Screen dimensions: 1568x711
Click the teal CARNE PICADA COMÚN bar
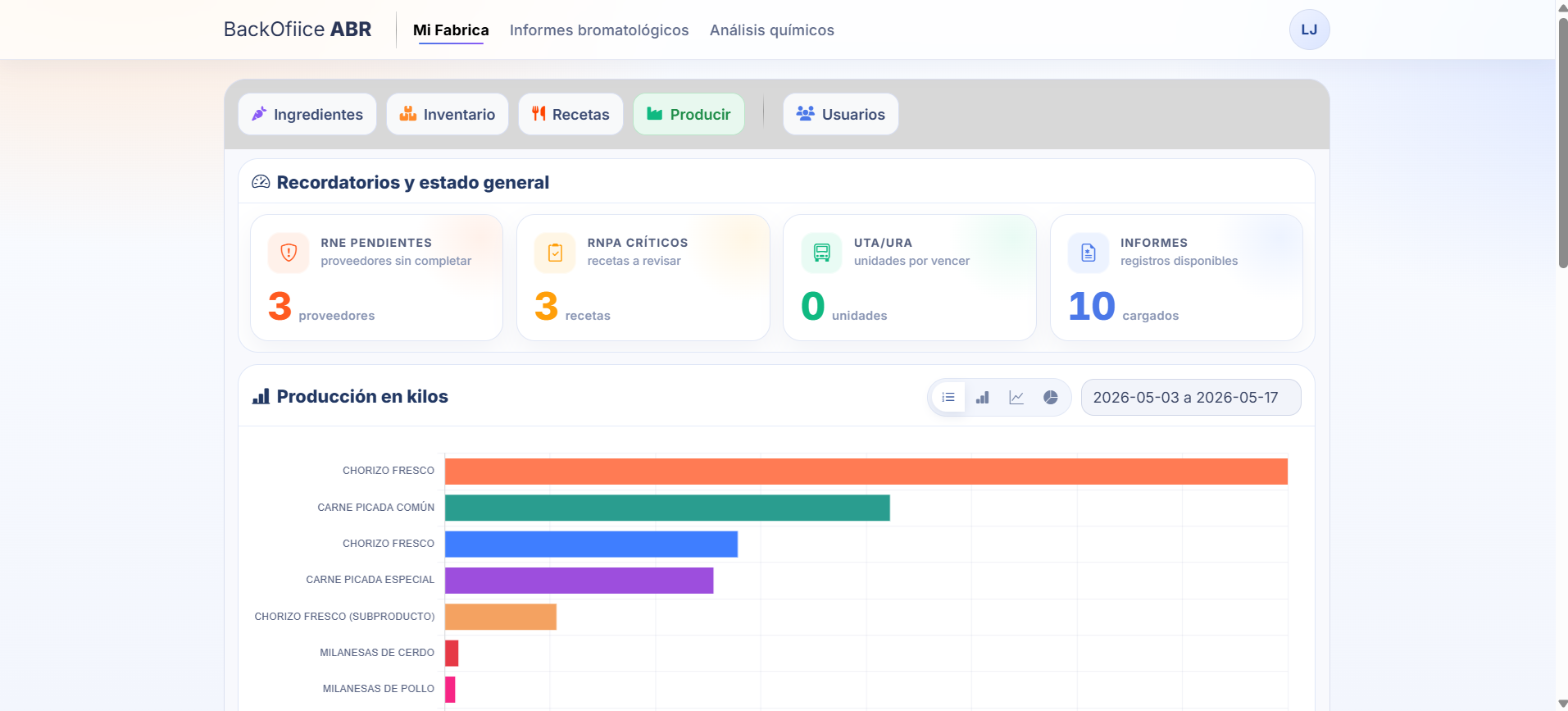pyautogui.click(x=667, y=508)
